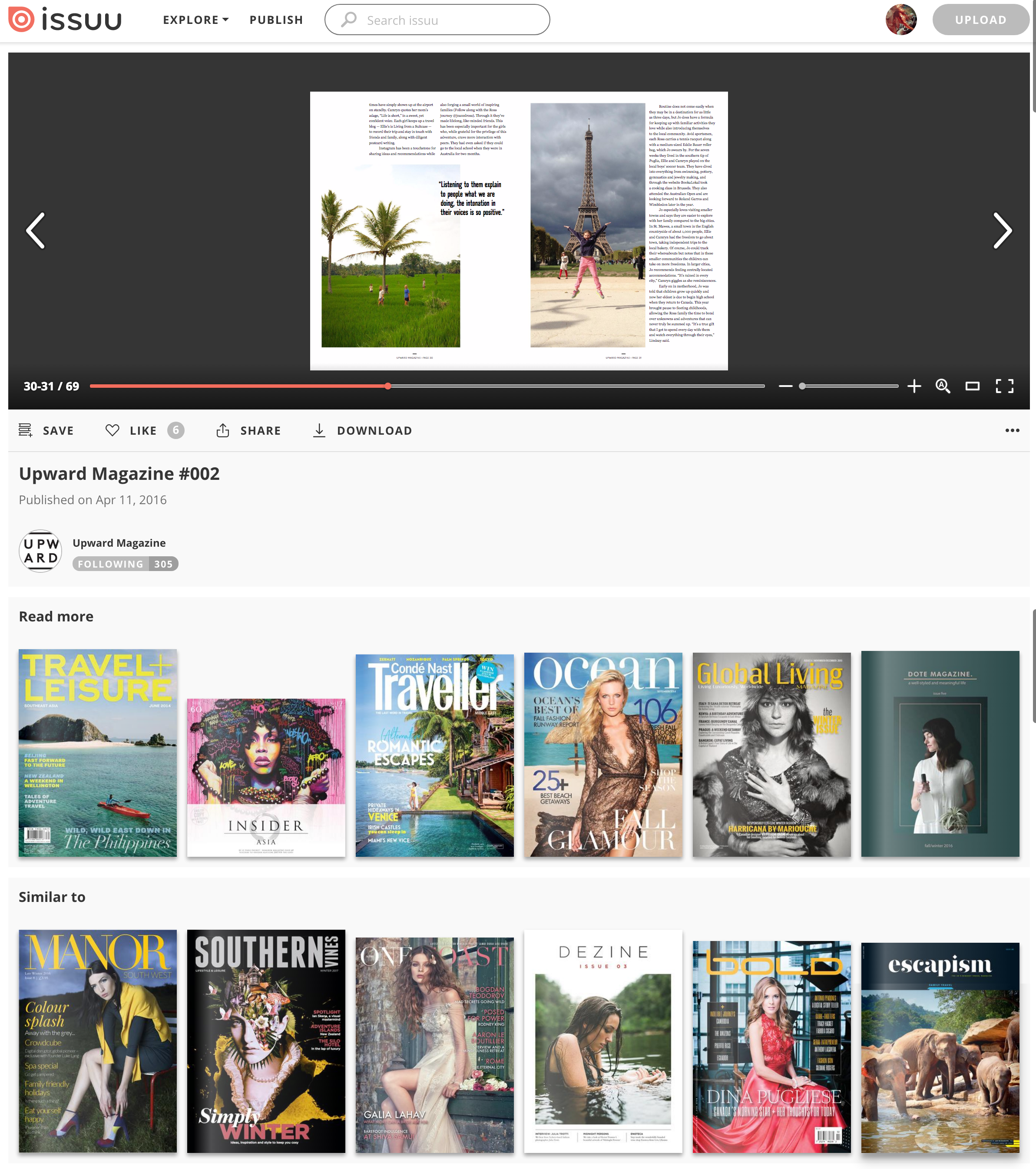Click the zoom out minus icon
This screenshot has width=1036, height=1169.
785,386
